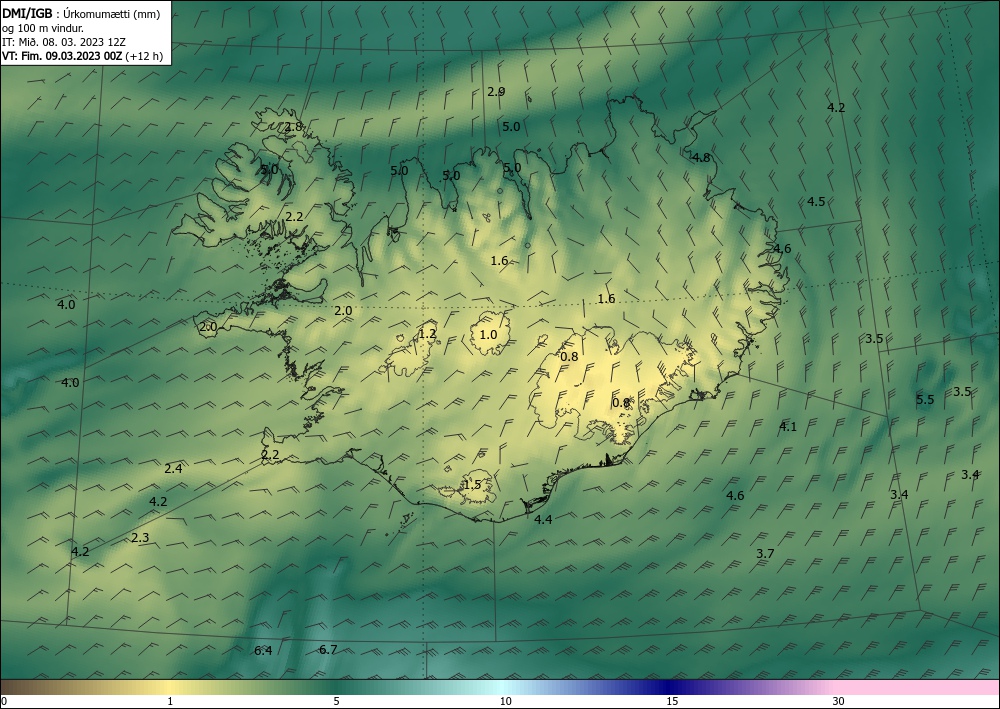This screenshot has height=709, width=1000.
Task: Click the 1.0 value inside the glacier outline
Action: click(488, 334)
